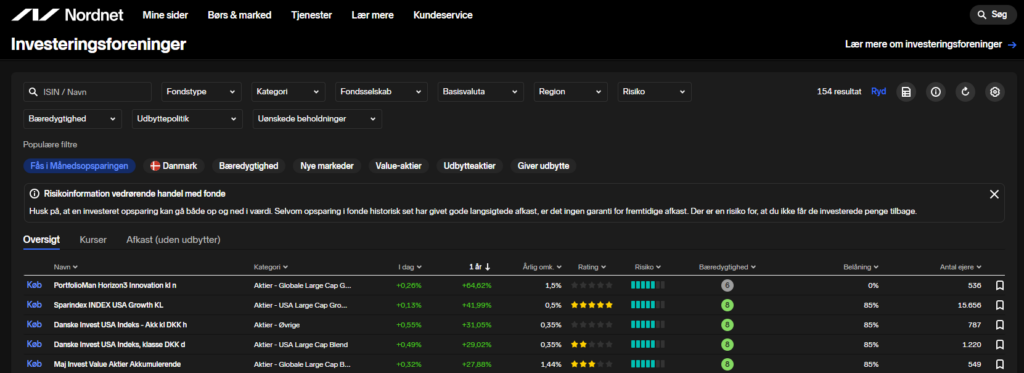Bookmark Danske Invest USA Indeks Akk fund
The height and width of the screenshot is (373, 1024).
click(x=999, y=325)
